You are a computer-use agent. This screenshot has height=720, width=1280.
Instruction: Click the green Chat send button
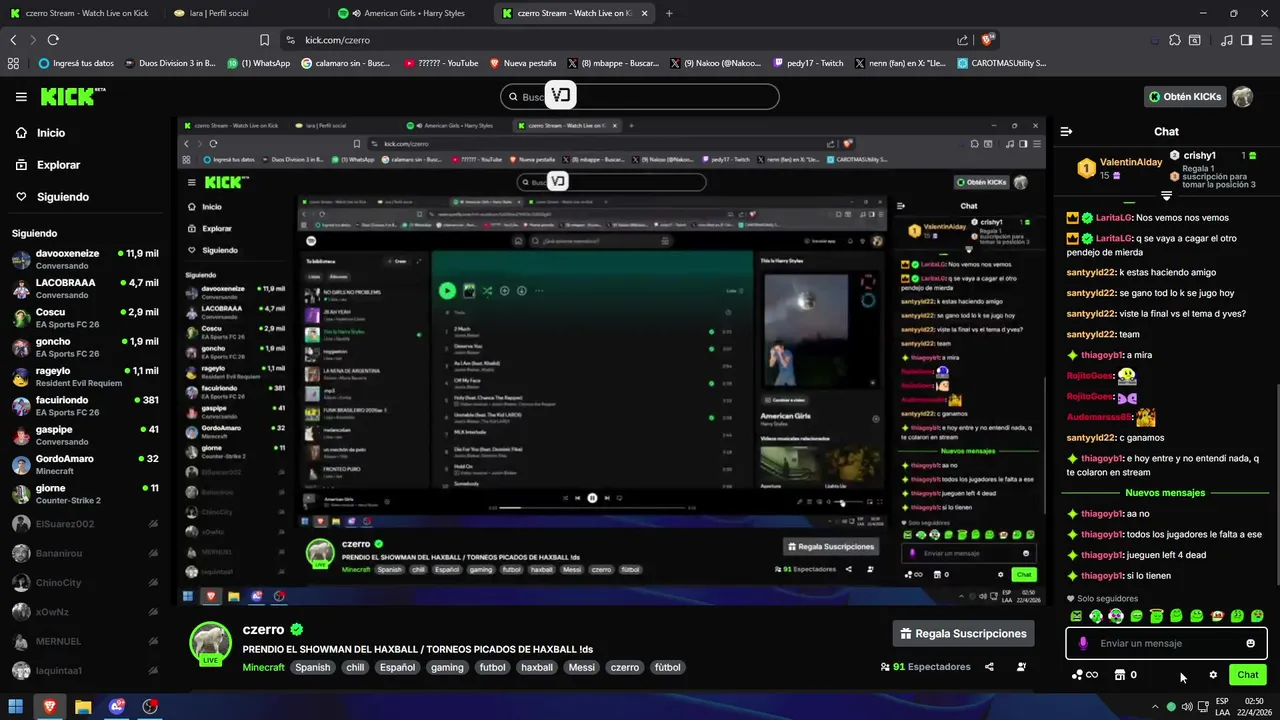(1247, 675)
